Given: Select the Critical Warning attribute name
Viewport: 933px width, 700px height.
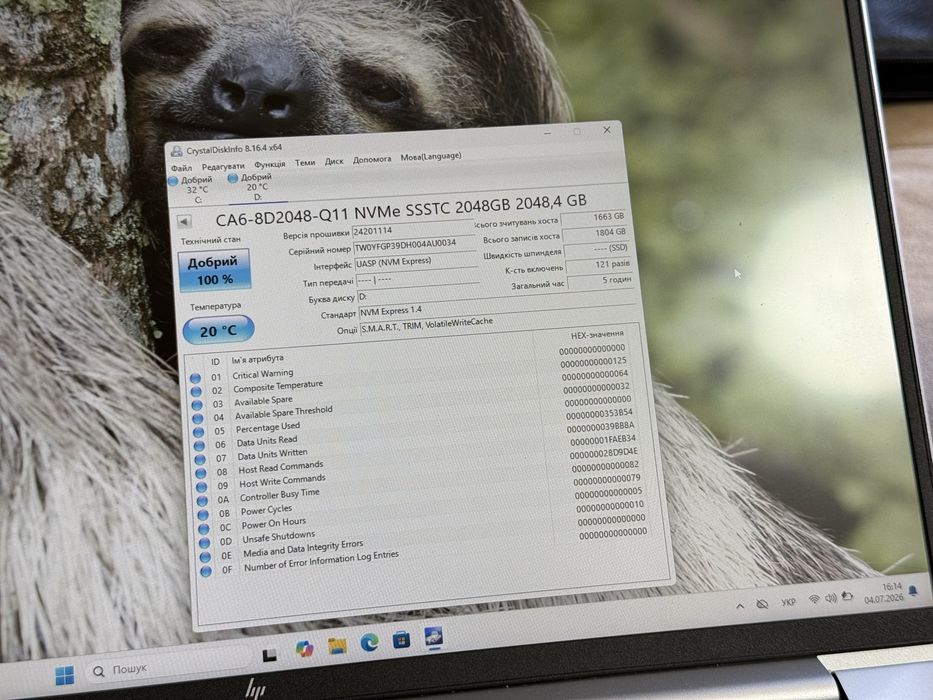Looking at the screenshot, I should pyautogui.click(x=262, y=374).
